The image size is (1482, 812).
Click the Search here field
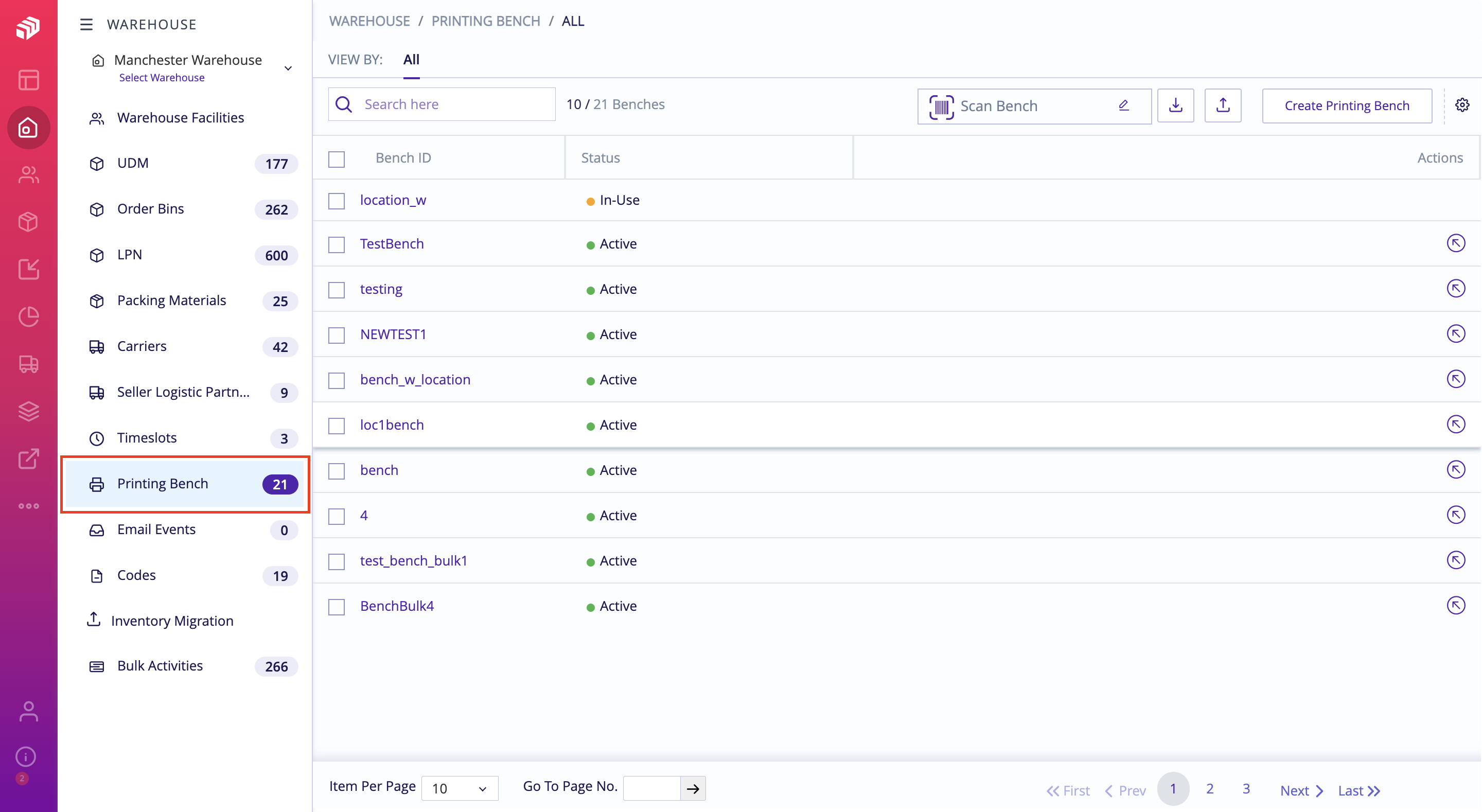click(x=442, y=104)
